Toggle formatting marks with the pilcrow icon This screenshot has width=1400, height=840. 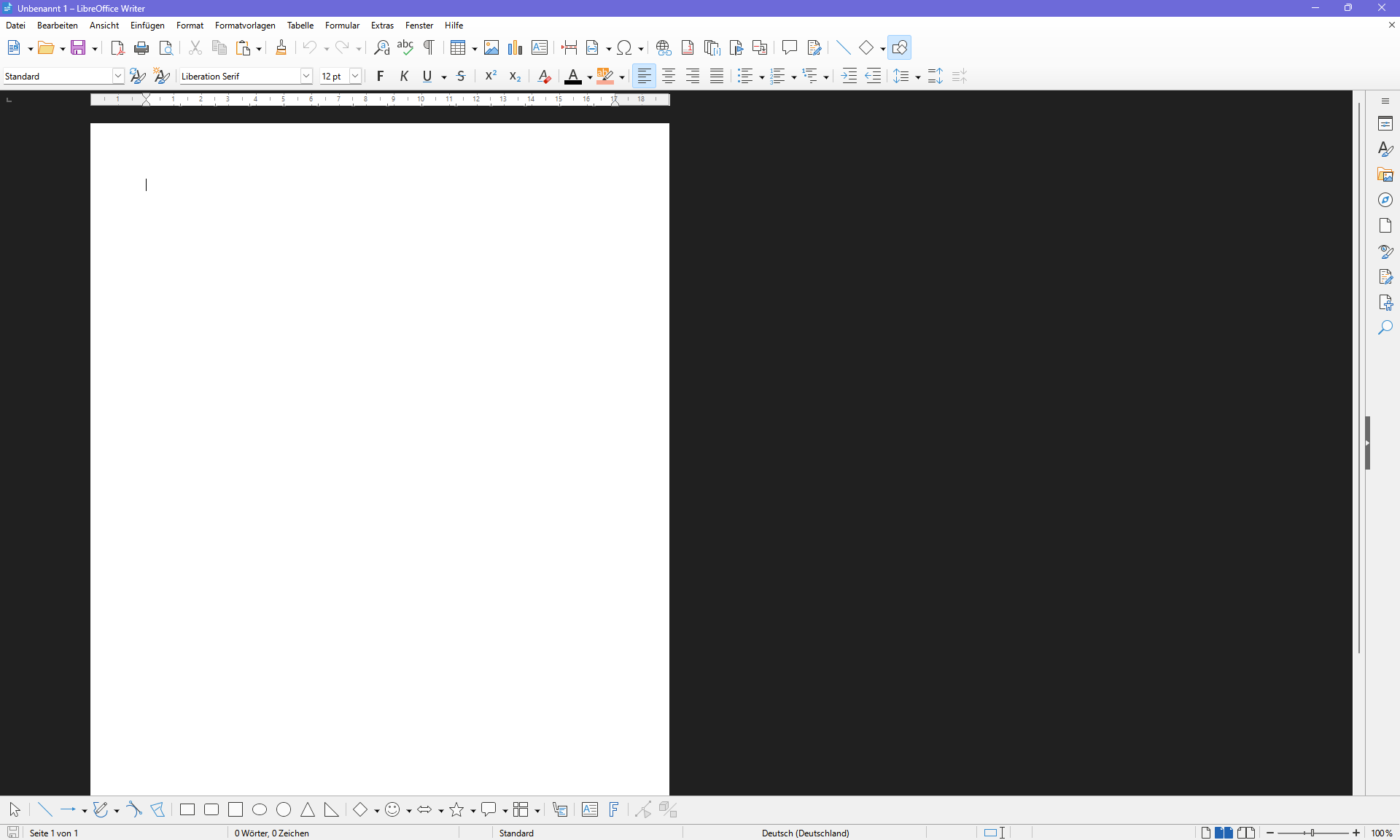pos(429,48)
